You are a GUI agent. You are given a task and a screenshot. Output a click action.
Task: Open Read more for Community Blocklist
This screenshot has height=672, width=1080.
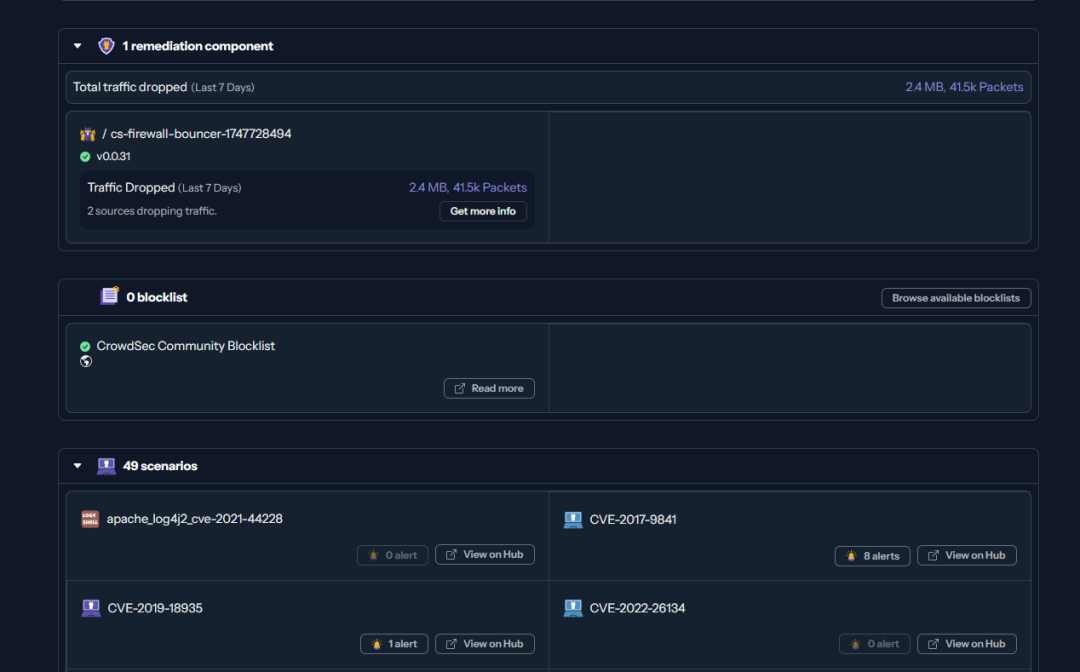489,388
